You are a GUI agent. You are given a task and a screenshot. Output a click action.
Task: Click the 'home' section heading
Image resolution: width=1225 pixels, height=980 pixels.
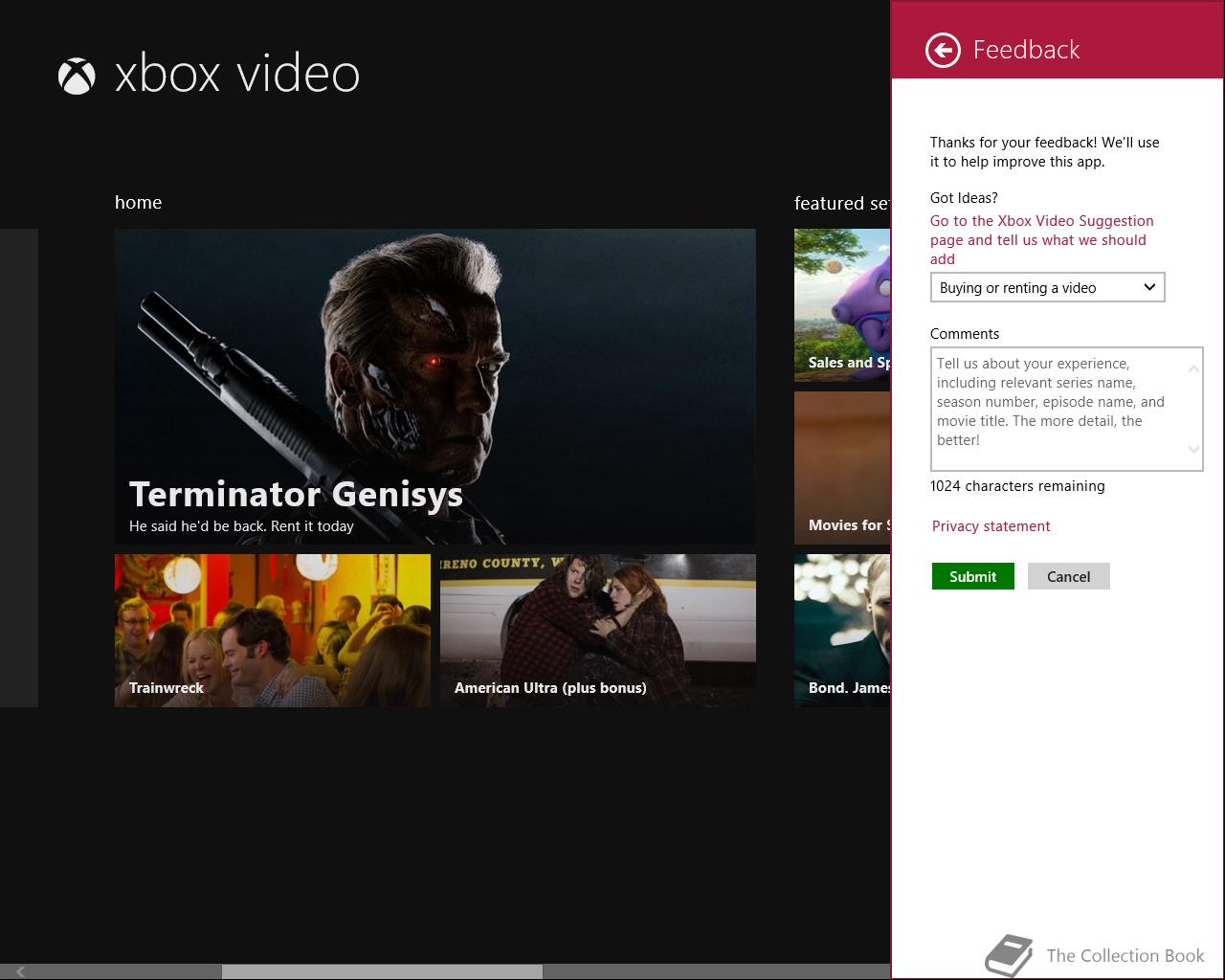pyautogui.click(x=139, y=202)
